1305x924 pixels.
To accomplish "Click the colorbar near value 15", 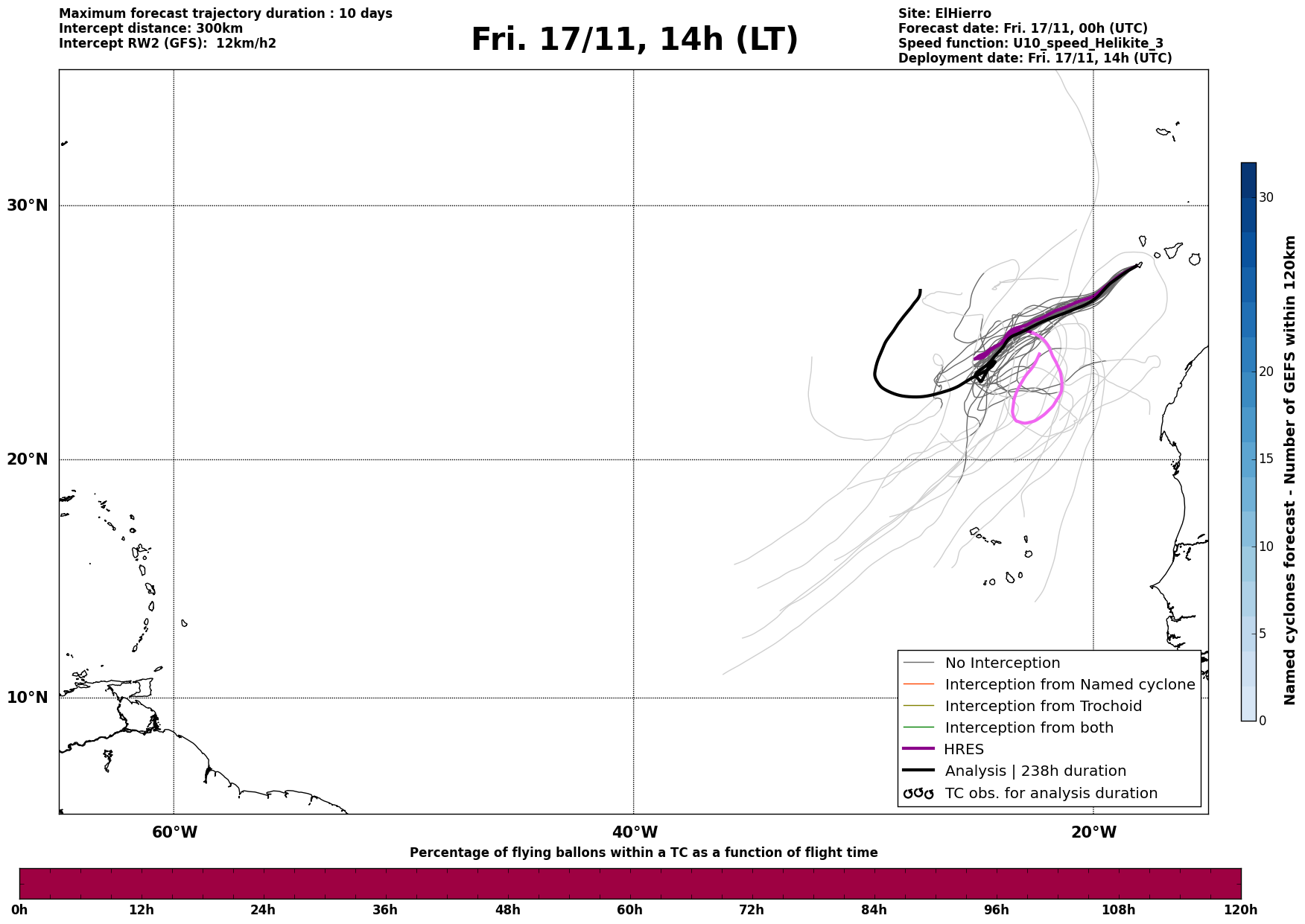I will coord(1248,459).
